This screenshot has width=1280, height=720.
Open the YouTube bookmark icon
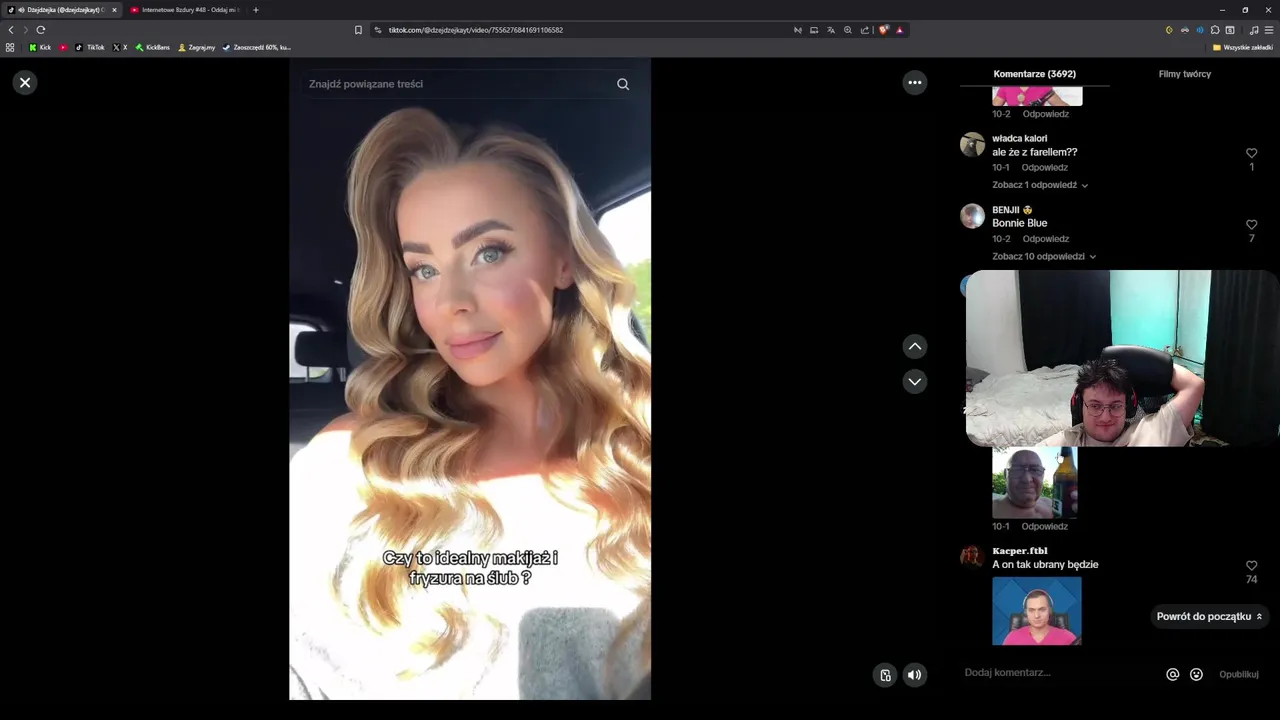63,47
